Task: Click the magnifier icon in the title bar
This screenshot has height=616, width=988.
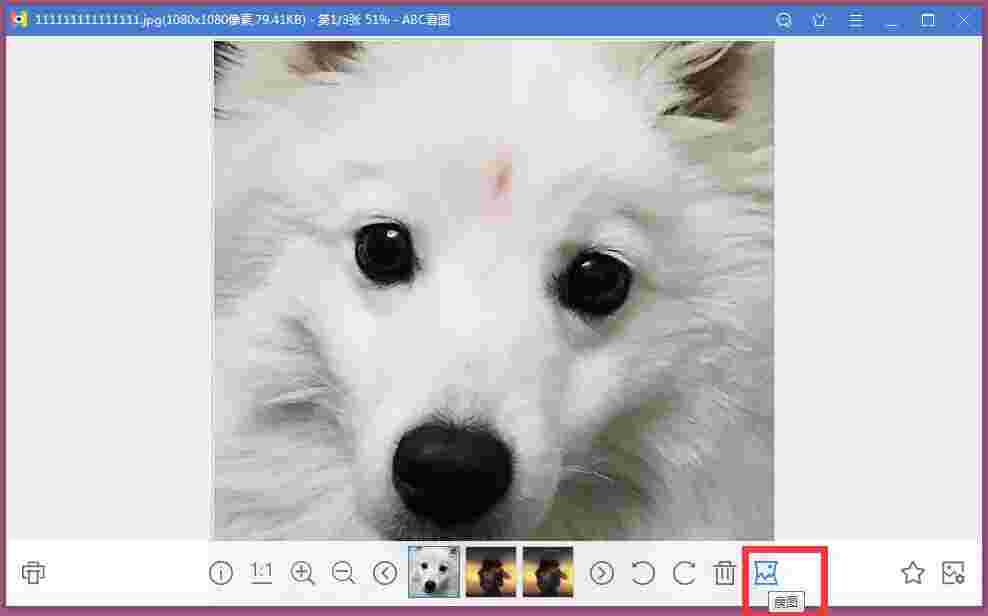Action: 784,19
